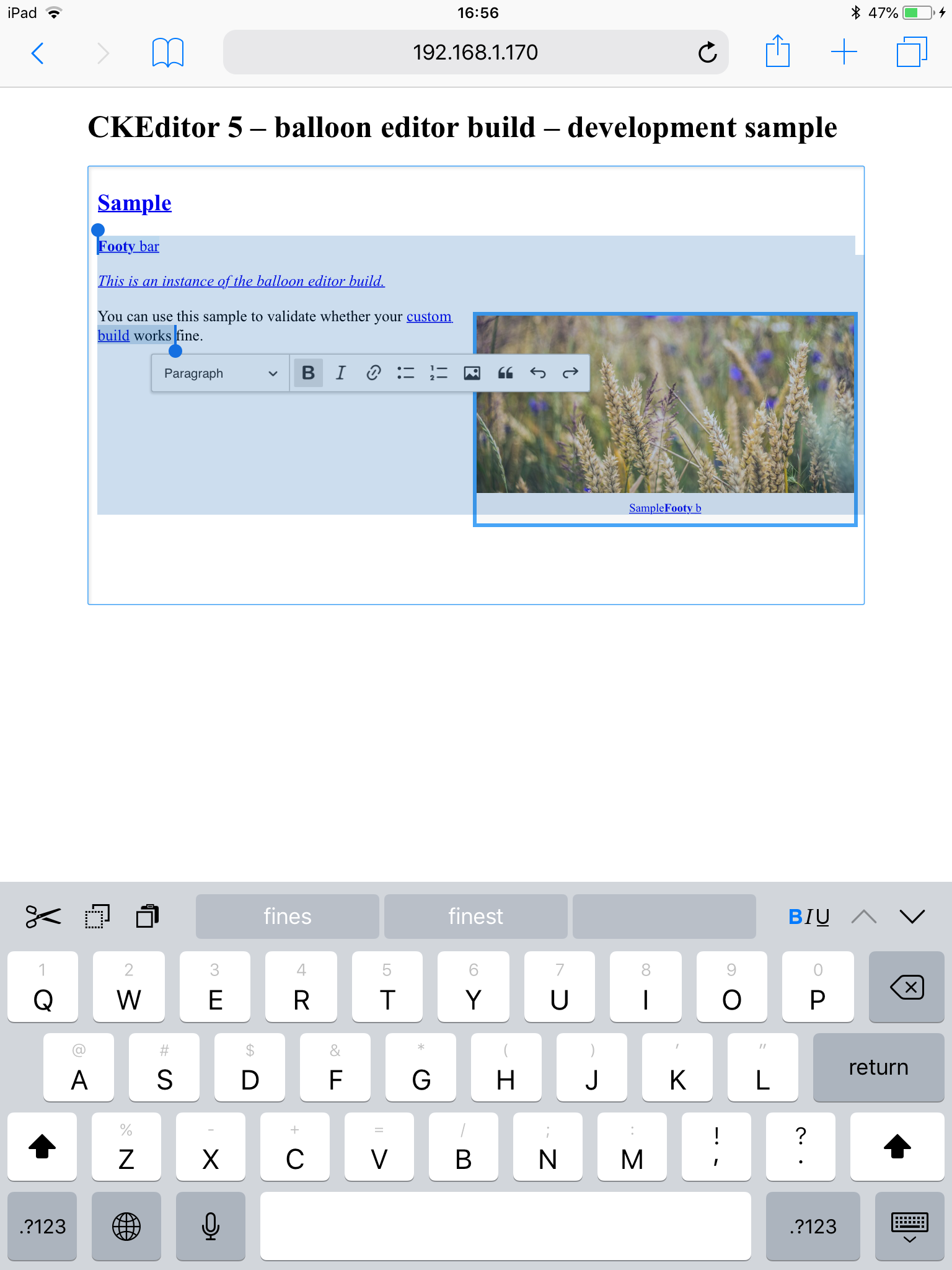The image size is (952, 1270).
Task: Insert a link using the chain icon
Action: click(x=373, y=373)
